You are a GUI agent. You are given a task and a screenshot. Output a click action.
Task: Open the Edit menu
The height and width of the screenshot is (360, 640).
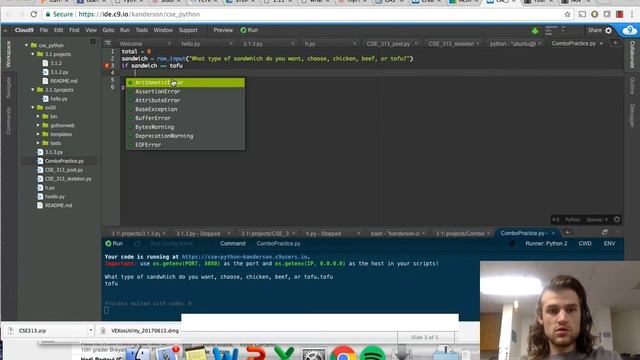59,30
